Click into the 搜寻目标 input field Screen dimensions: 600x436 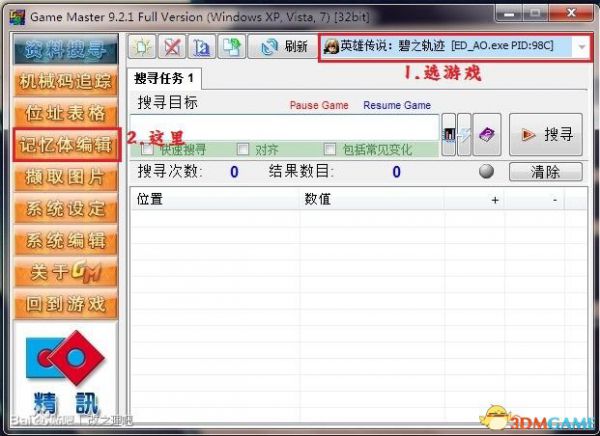[x=287, y=128]
